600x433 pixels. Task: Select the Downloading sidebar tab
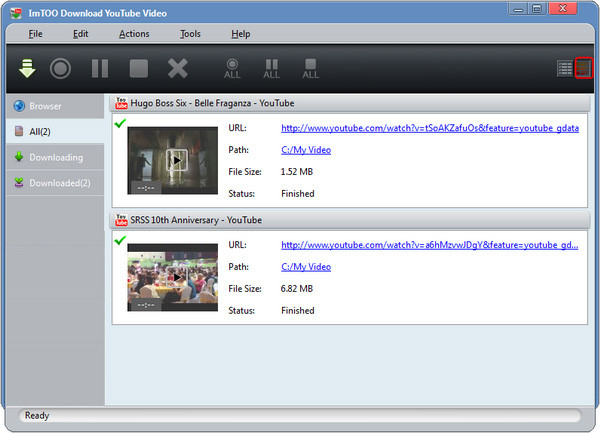point(55,157)
